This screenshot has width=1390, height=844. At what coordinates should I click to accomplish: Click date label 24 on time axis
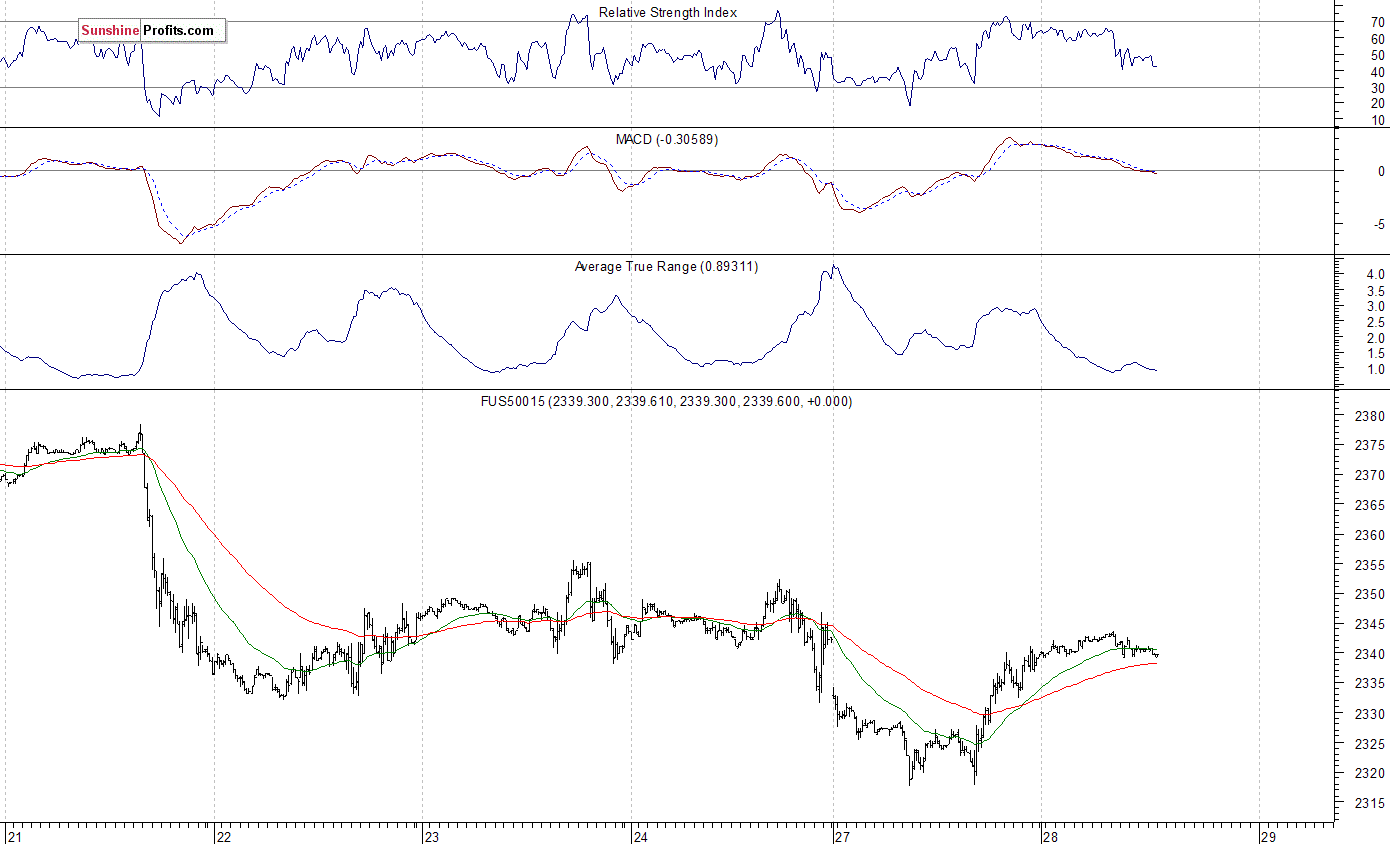click(x=640, y=836)
